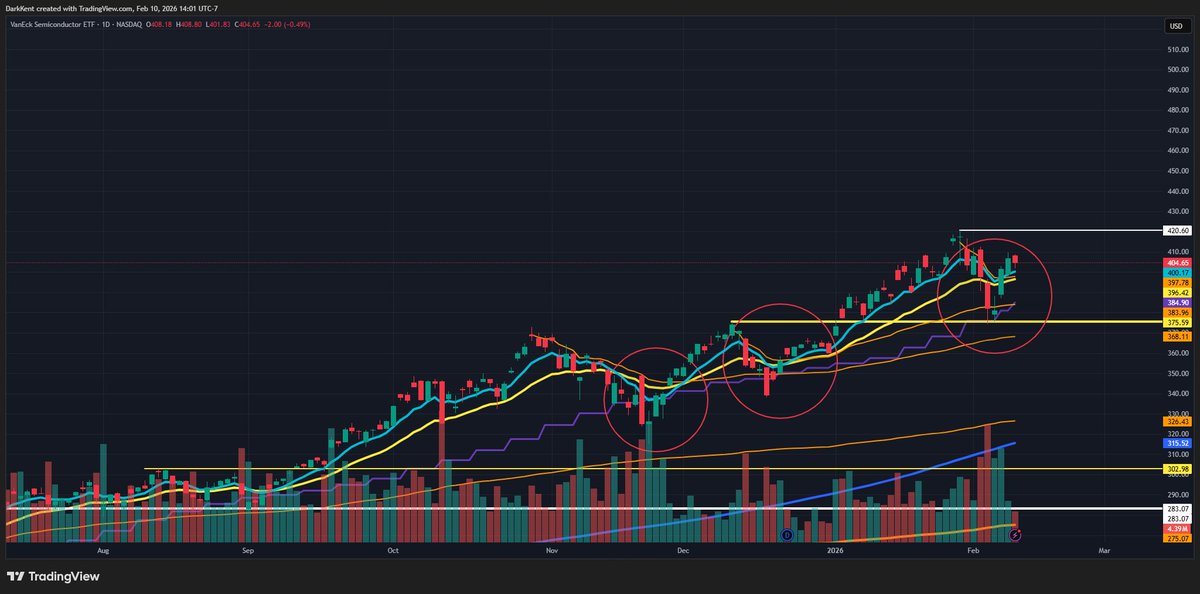Image resolution: width=1200 pixels, height=594 pixels.
Task: Click the 1D interval label in legend
Action: click(x=106, y=24)
